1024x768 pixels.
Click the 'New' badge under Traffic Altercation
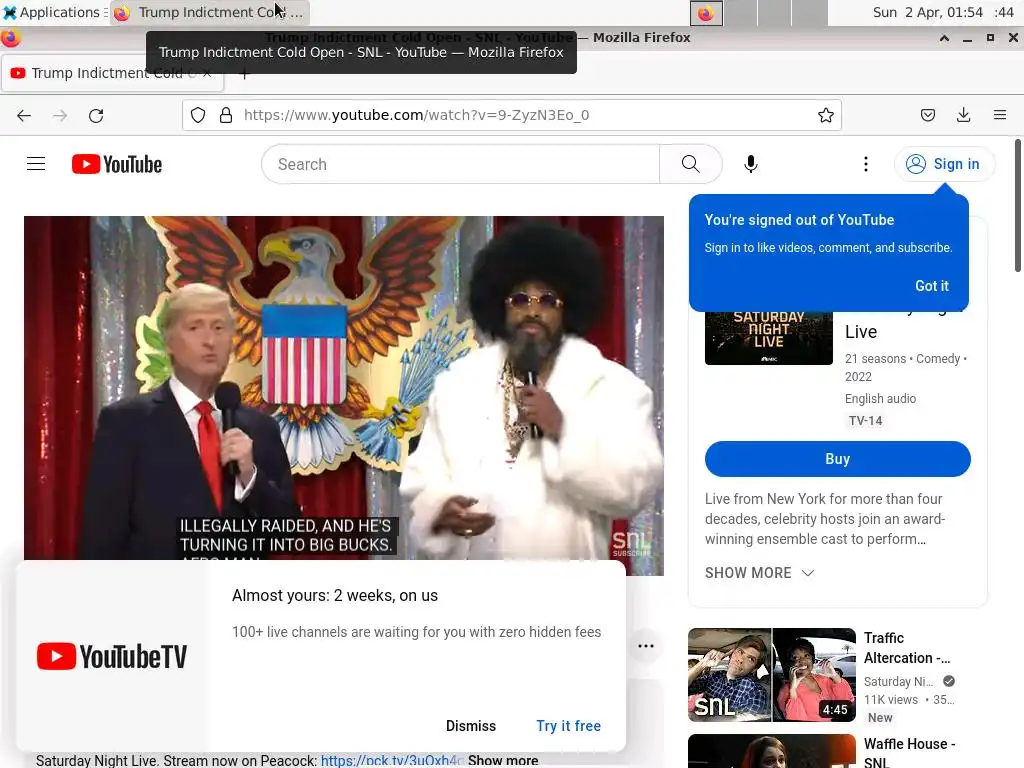click(x=880, y=718)
